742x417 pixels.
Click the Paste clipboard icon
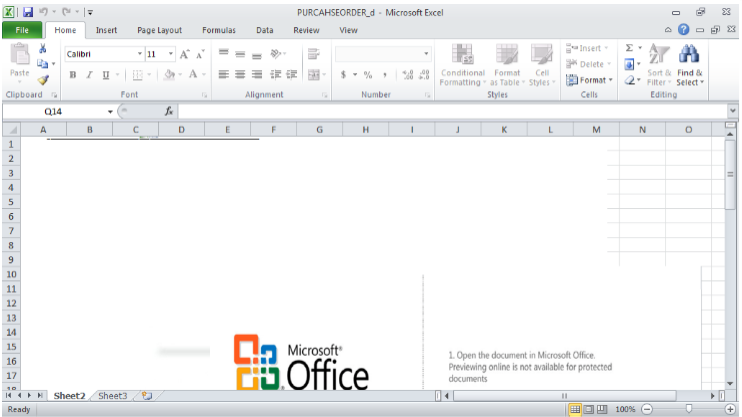(x=19, y=54)
